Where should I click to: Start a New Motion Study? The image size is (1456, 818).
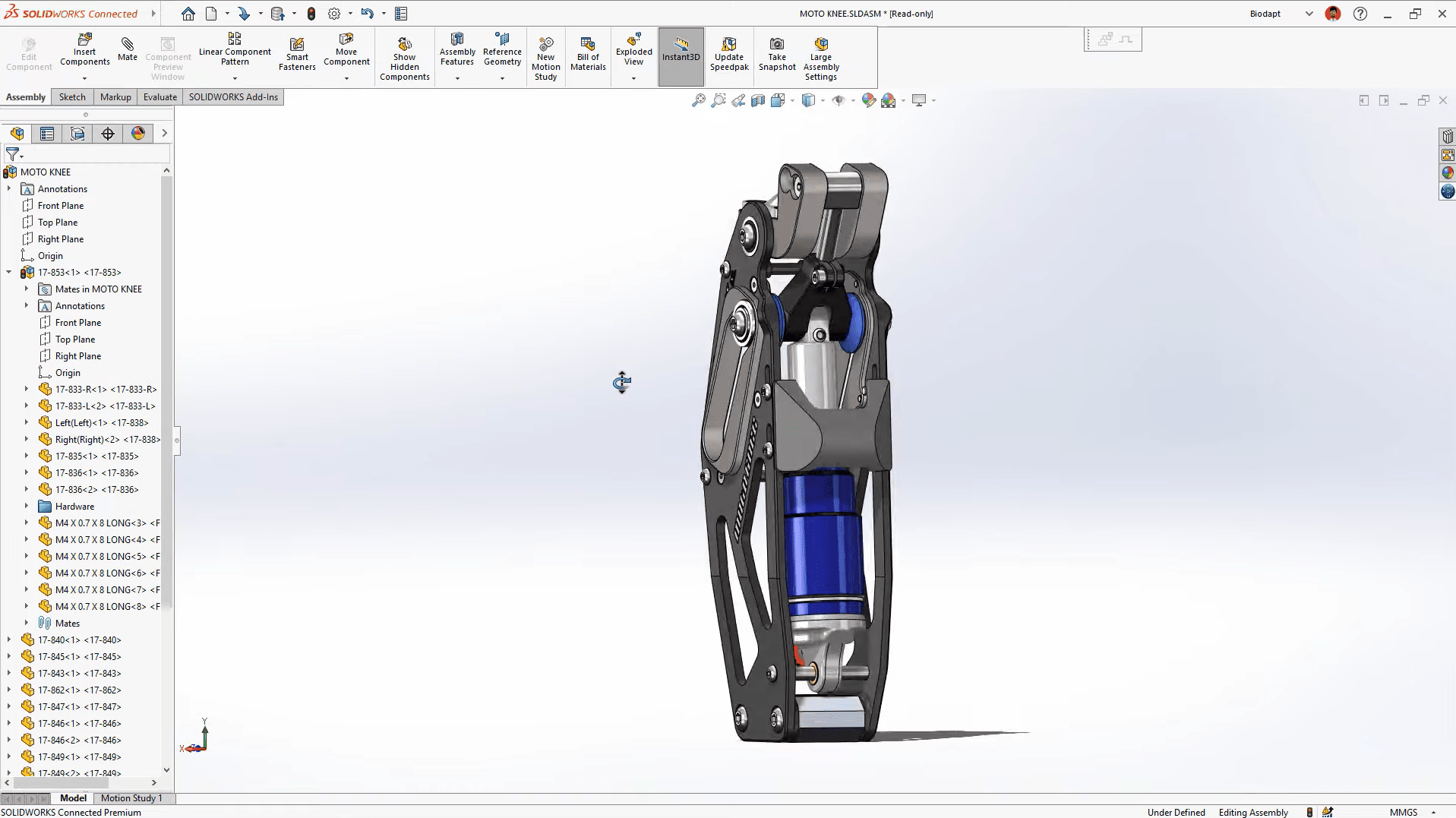coord(546,58)
